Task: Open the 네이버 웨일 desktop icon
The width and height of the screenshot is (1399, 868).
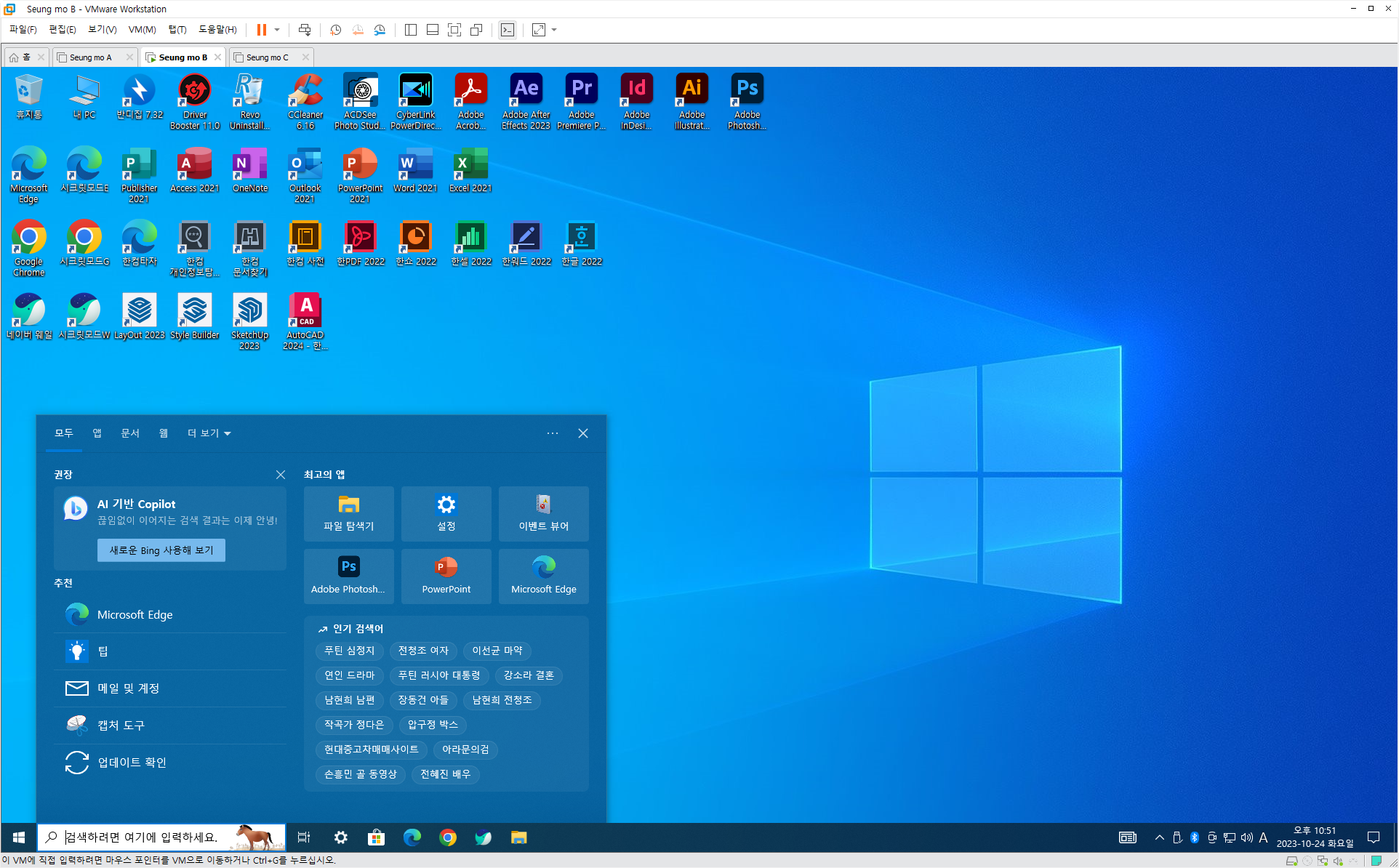Action: click(x=28, y=317)
